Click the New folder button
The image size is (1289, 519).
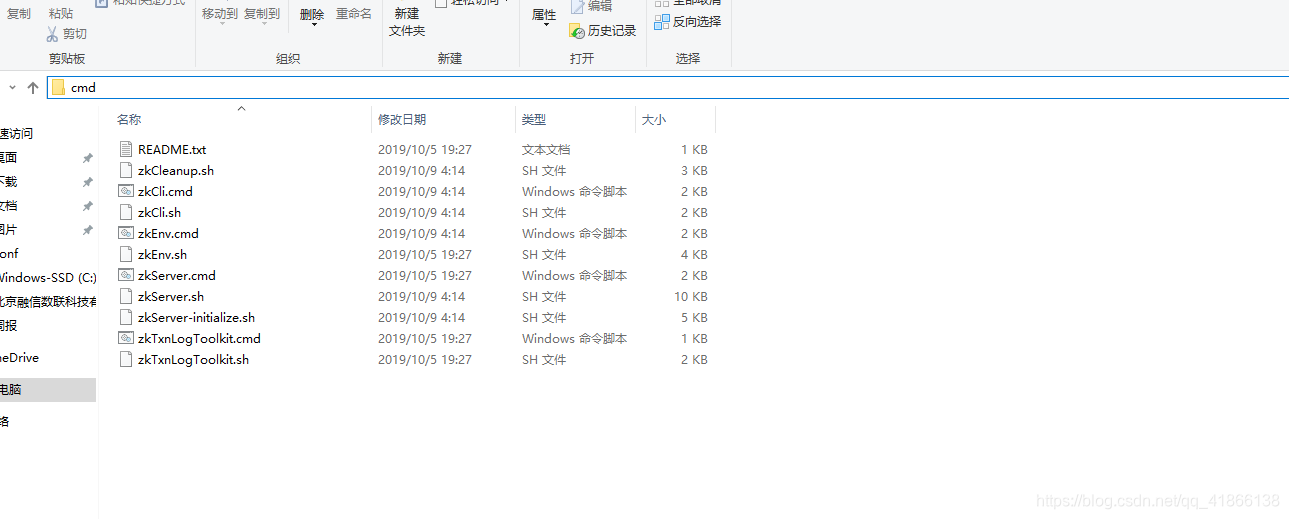tap(407, 22)
